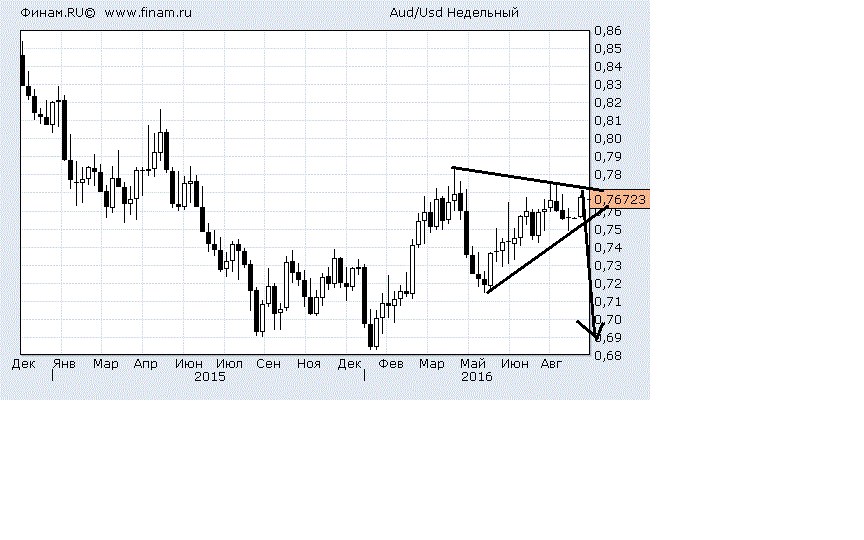Image resolution: width=864 pixels, height=540 pixels.
Task: Click the 0,68 price axis label
Action: (608, 356)
